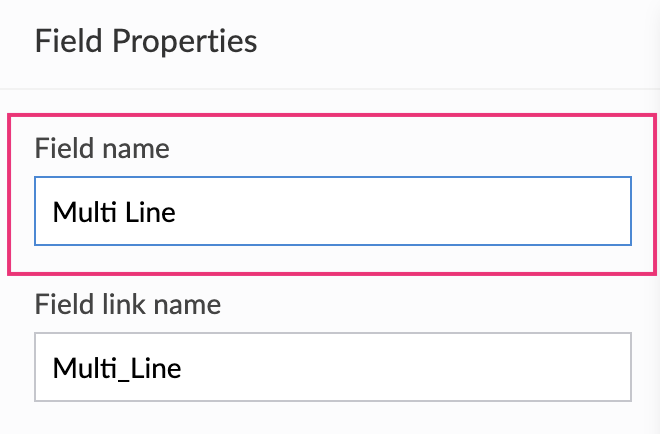Click the word "link" in the second label
Image resolution: width=660 pixels, height=434 pixels.
point(123,304)
